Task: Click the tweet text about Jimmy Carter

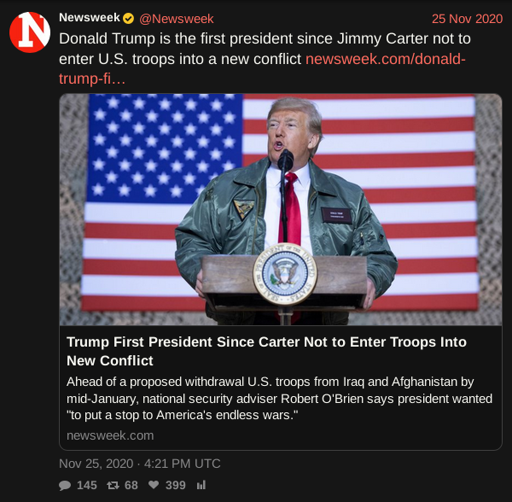Action: tap(265, 49)
